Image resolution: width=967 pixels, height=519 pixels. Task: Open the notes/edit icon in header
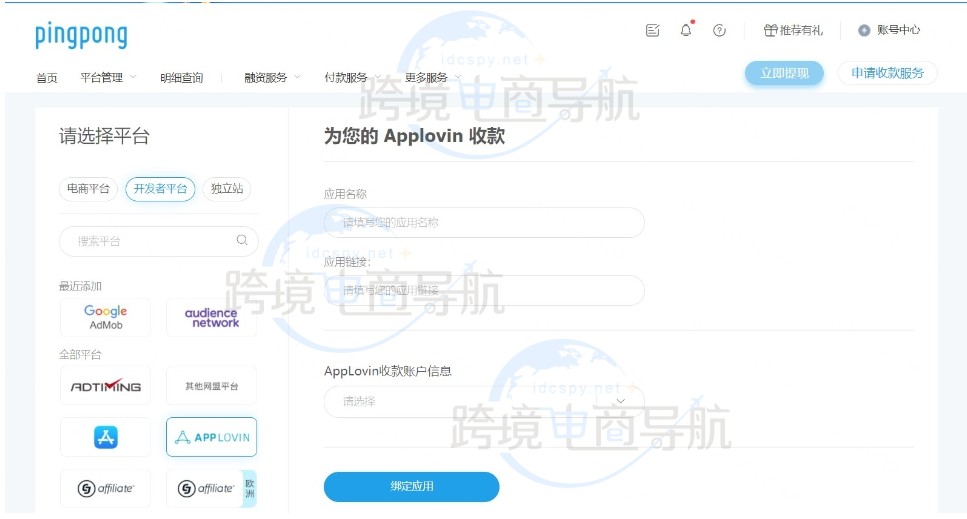[x=652, y=30]
